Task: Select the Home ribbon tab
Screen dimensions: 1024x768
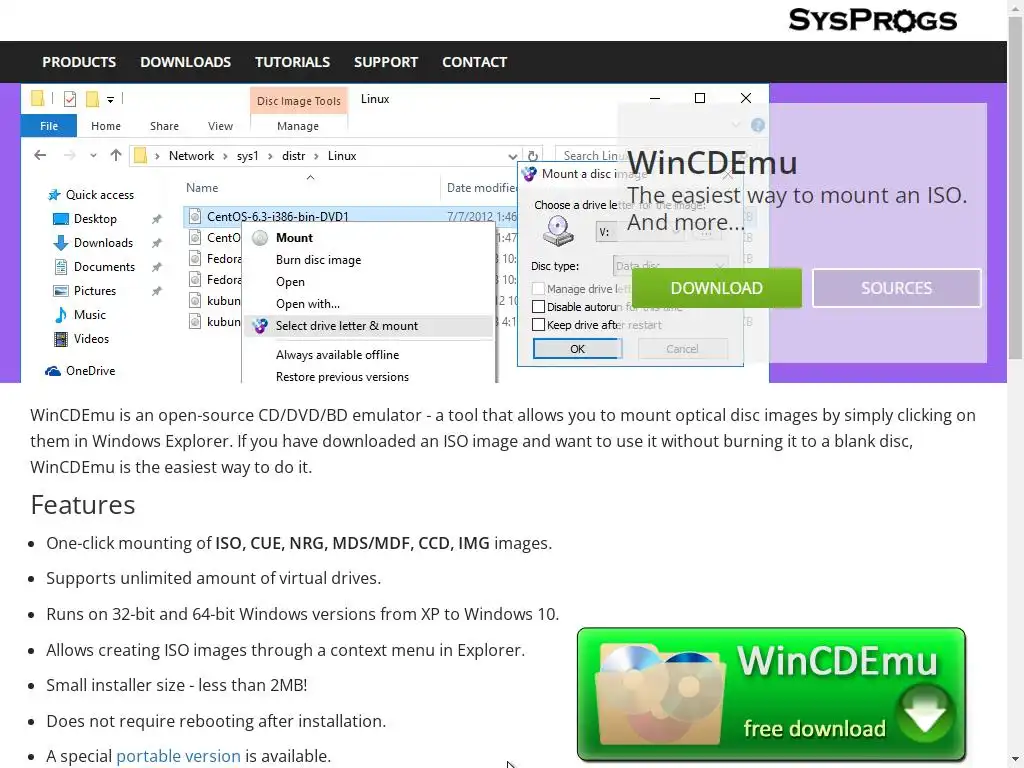Action: [x=106, y=126]
